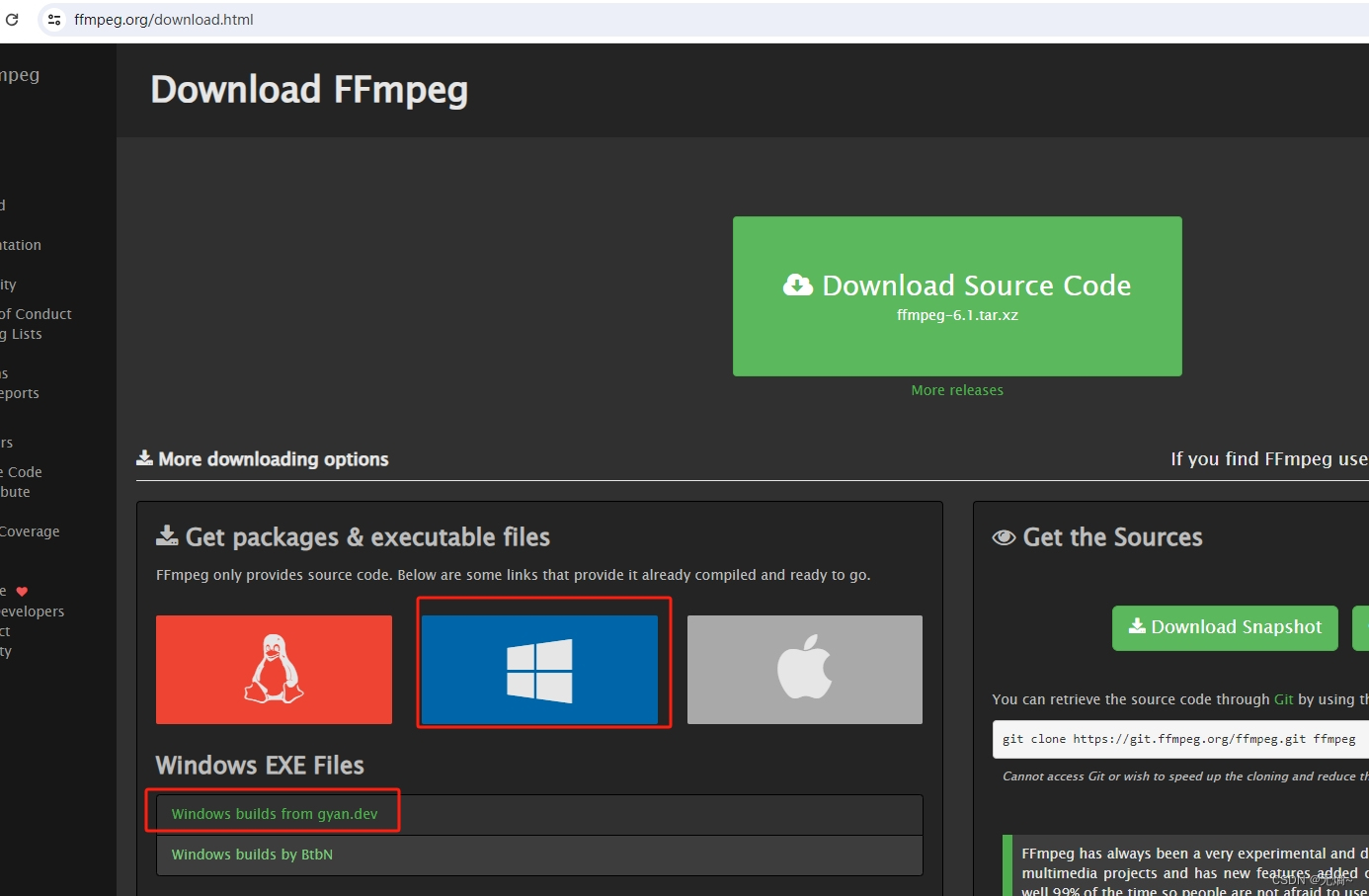The width and height of the screenshot is (1369, 896).
Task: Click the eye icon by Get the Sources
Action: click(1004, 537)
